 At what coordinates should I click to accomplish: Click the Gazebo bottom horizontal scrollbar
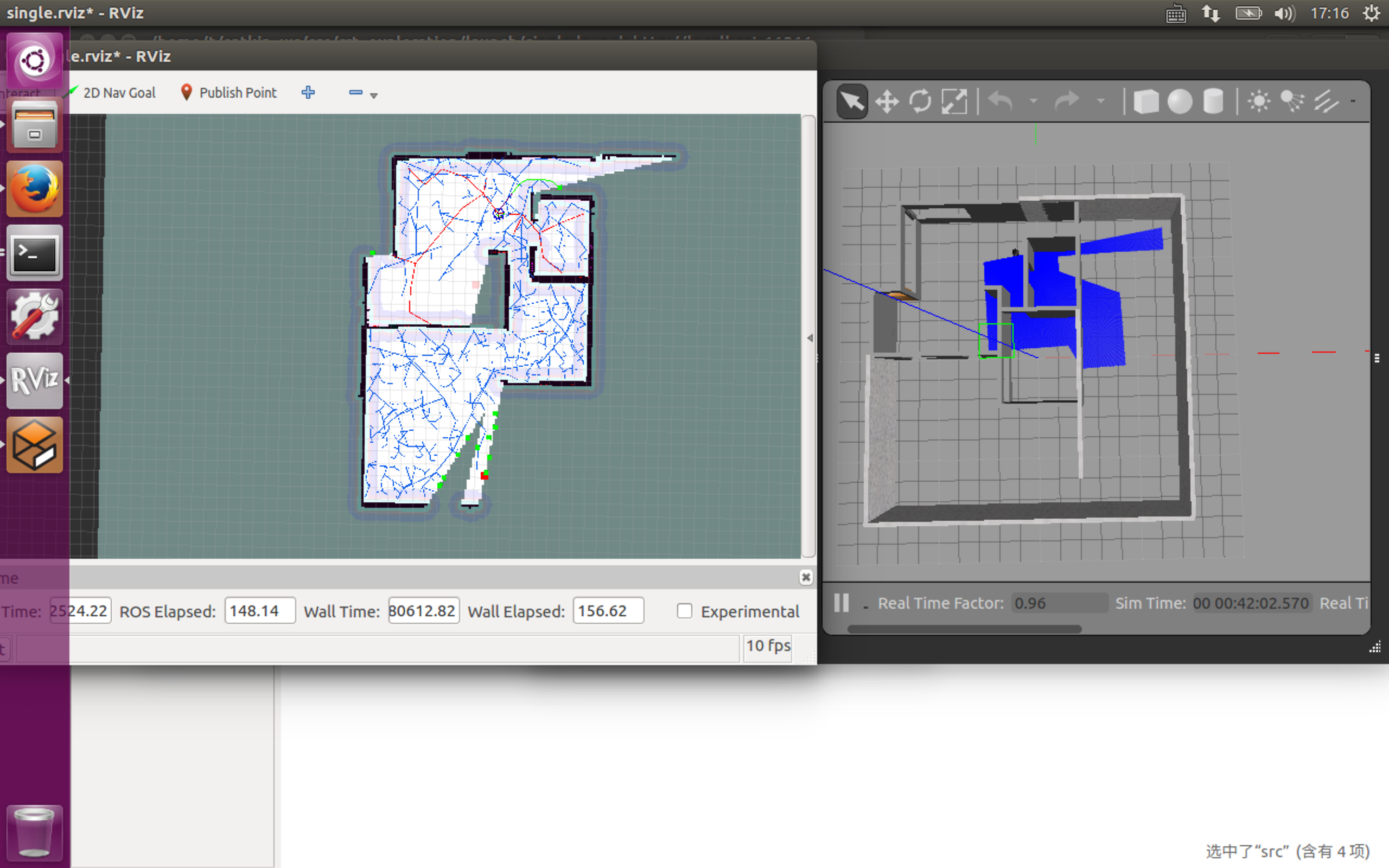964,629
